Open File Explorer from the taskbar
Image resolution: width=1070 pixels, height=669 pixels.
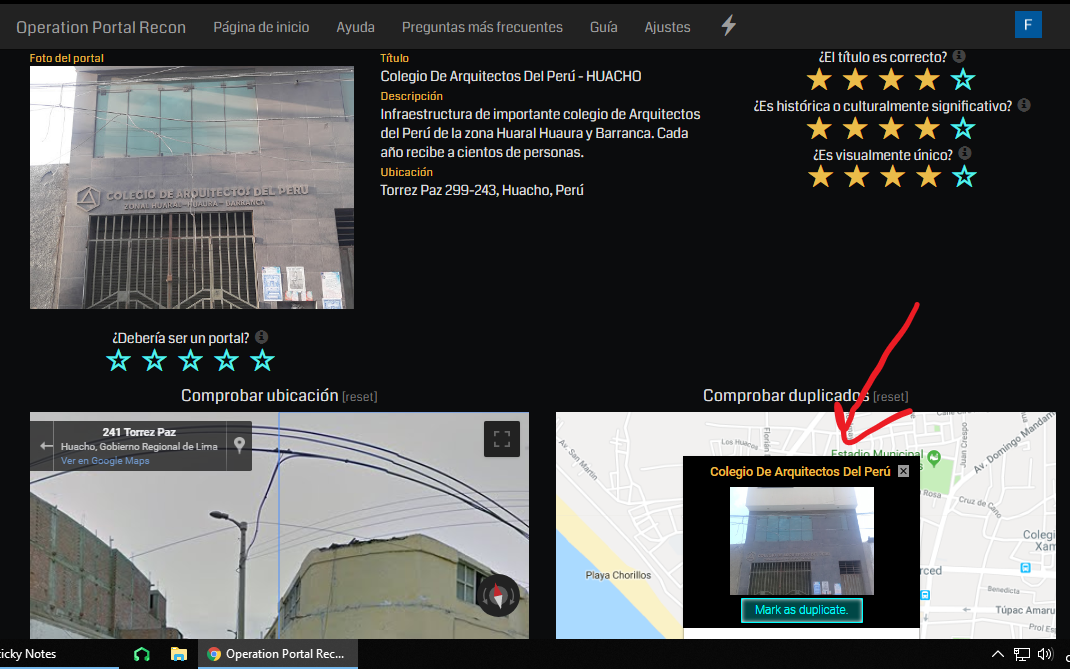[179, 654]
